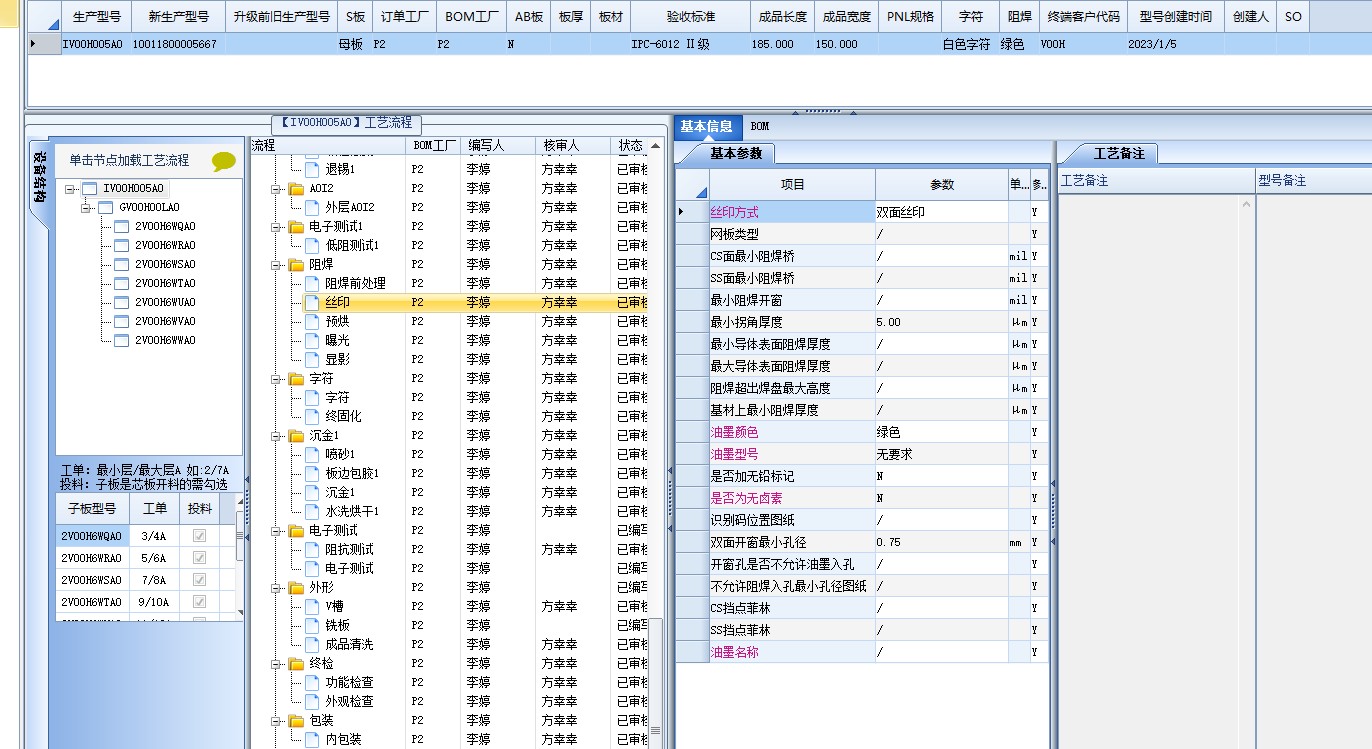Image resolution: width=1372 pixels, height=749 pixels.
Task: Click the 字符 folder icon
Action: coord(296,379)
